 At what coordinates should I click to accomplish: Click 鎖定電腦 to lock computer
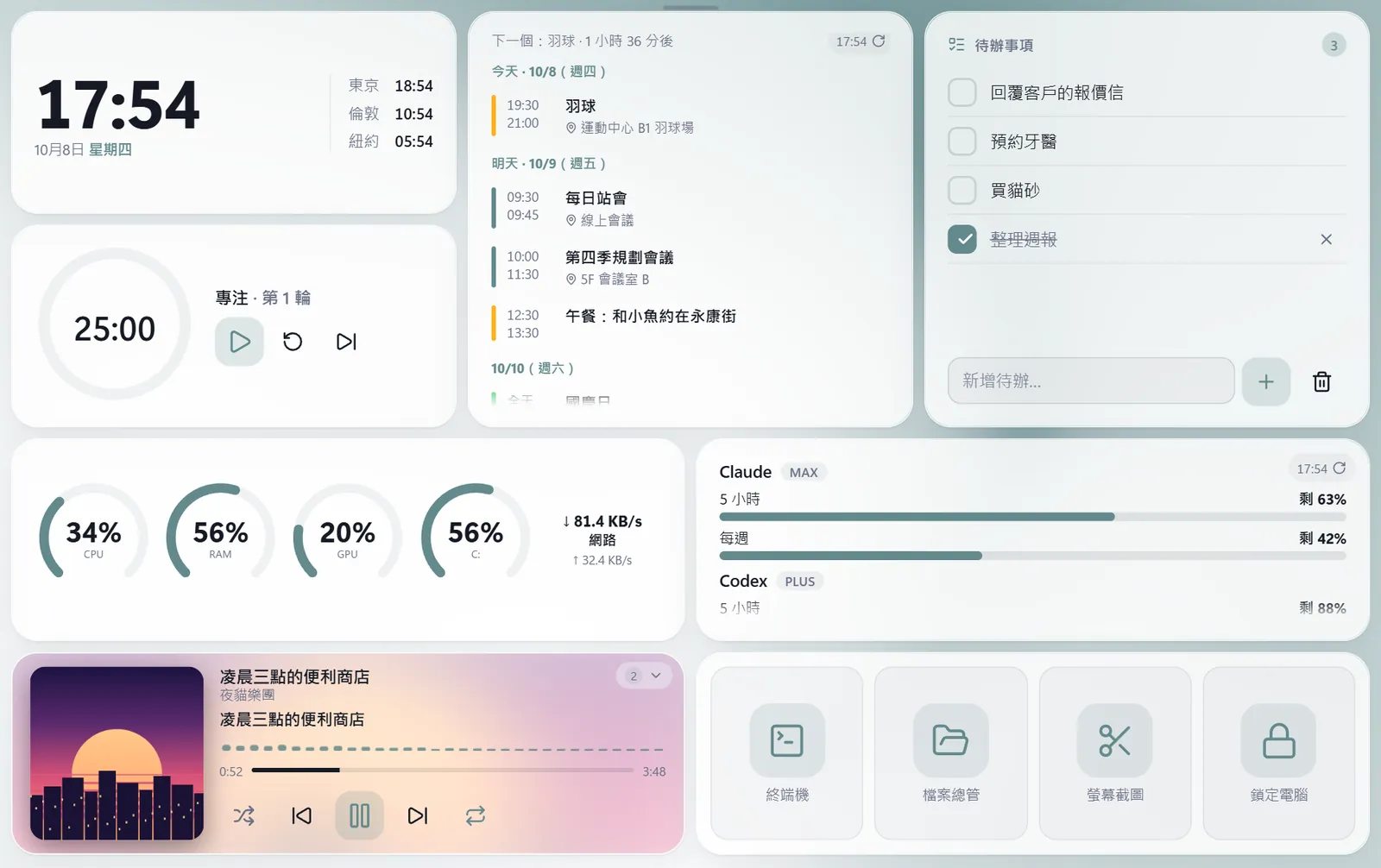[x=1278, y=752]
